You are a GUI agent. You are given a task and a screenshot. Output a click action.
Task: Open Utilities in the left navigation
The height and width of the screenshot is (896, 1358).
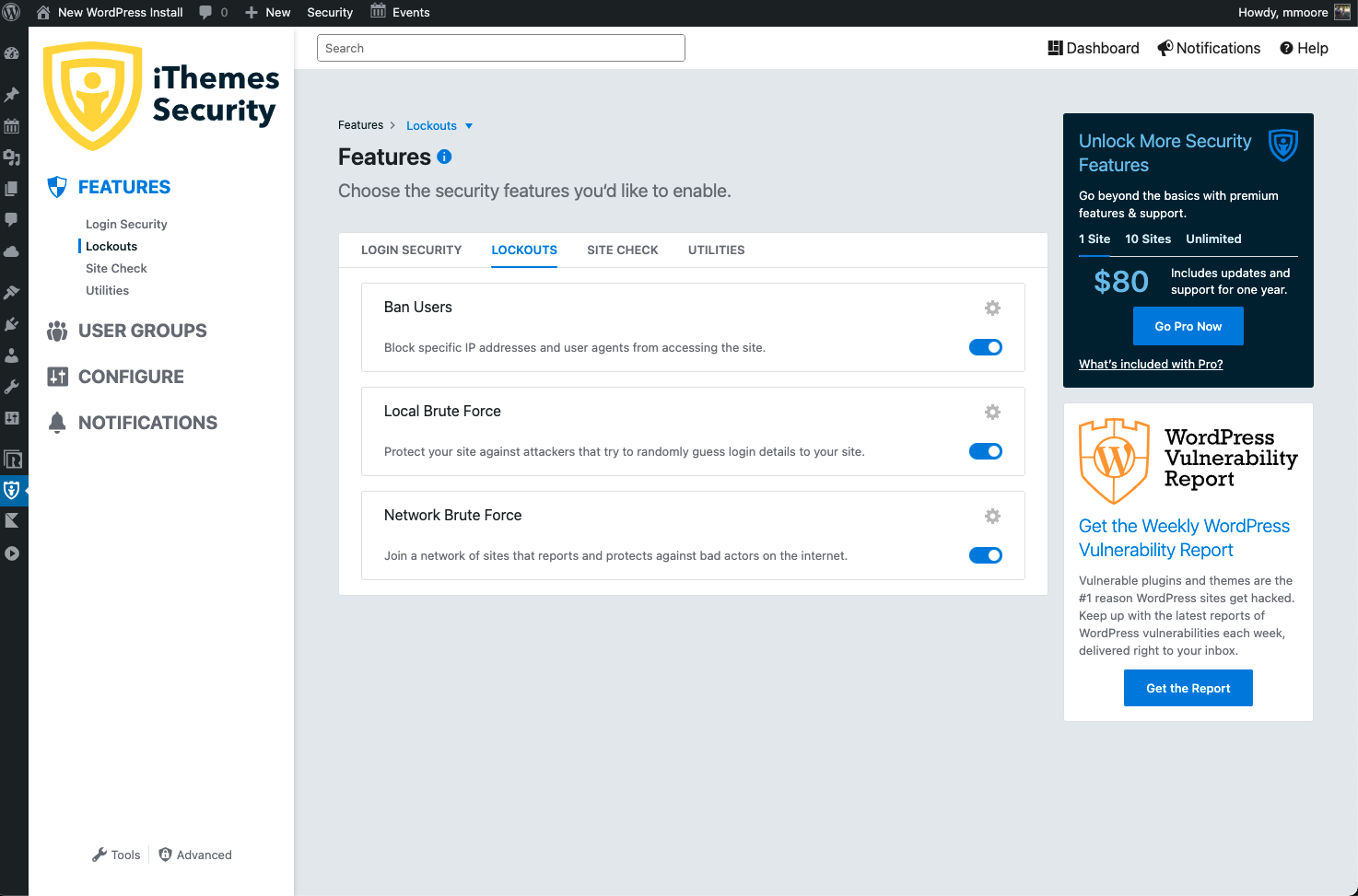107,290
